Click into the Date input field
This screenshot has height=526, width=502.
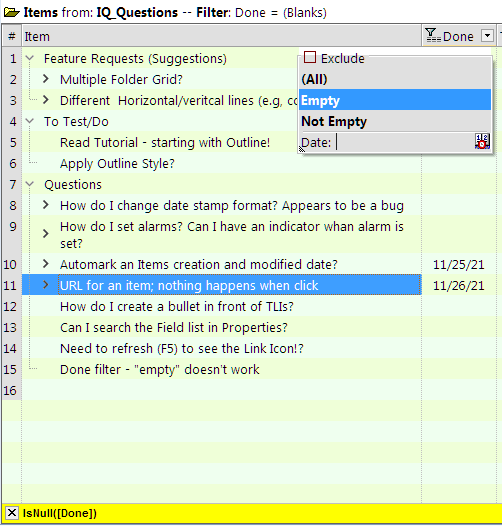[x=403, y=142]
